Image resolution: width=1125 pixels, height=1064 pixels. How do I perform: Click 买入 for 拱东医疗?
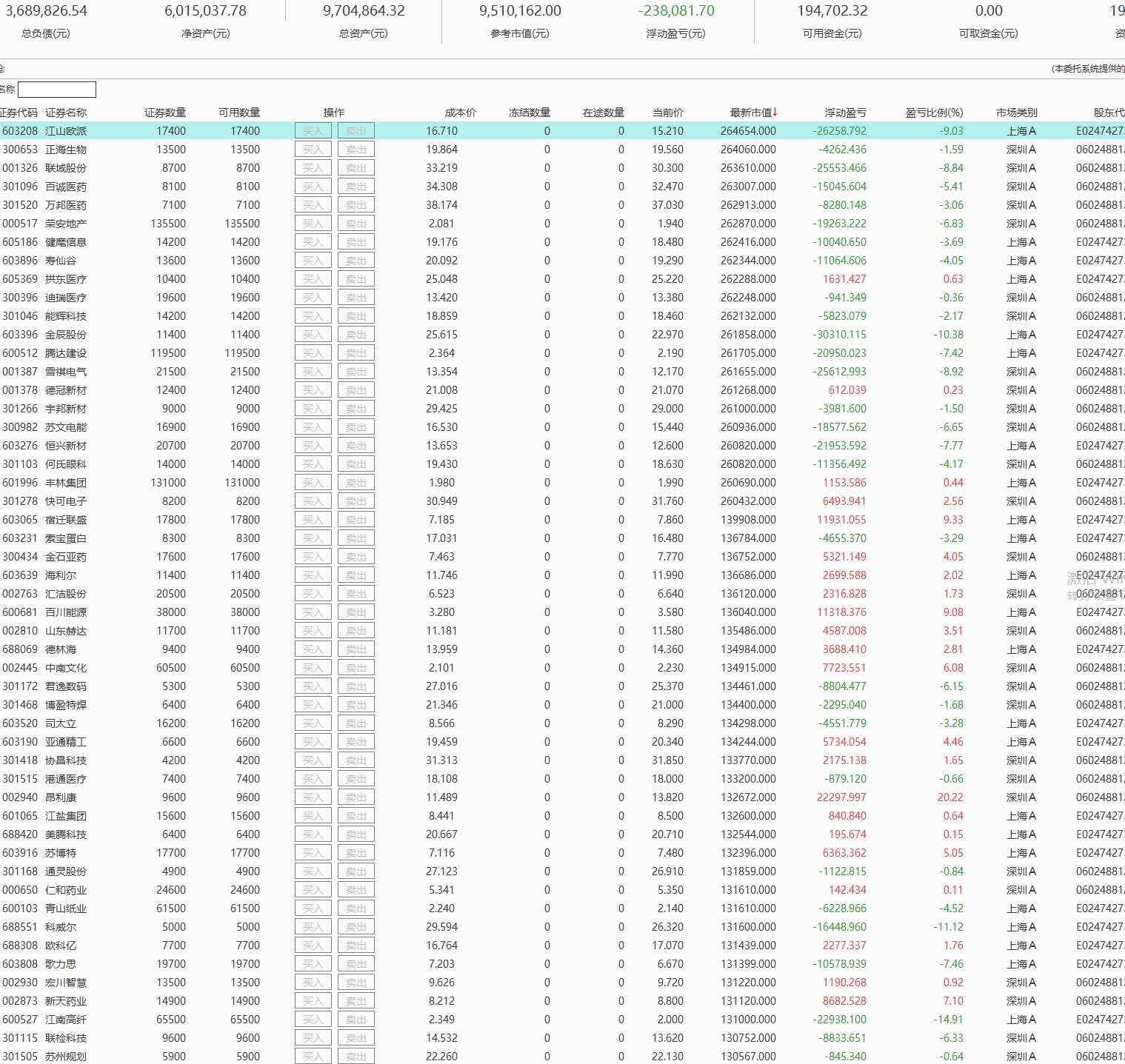pyautogui.click(x=313, y=279)
